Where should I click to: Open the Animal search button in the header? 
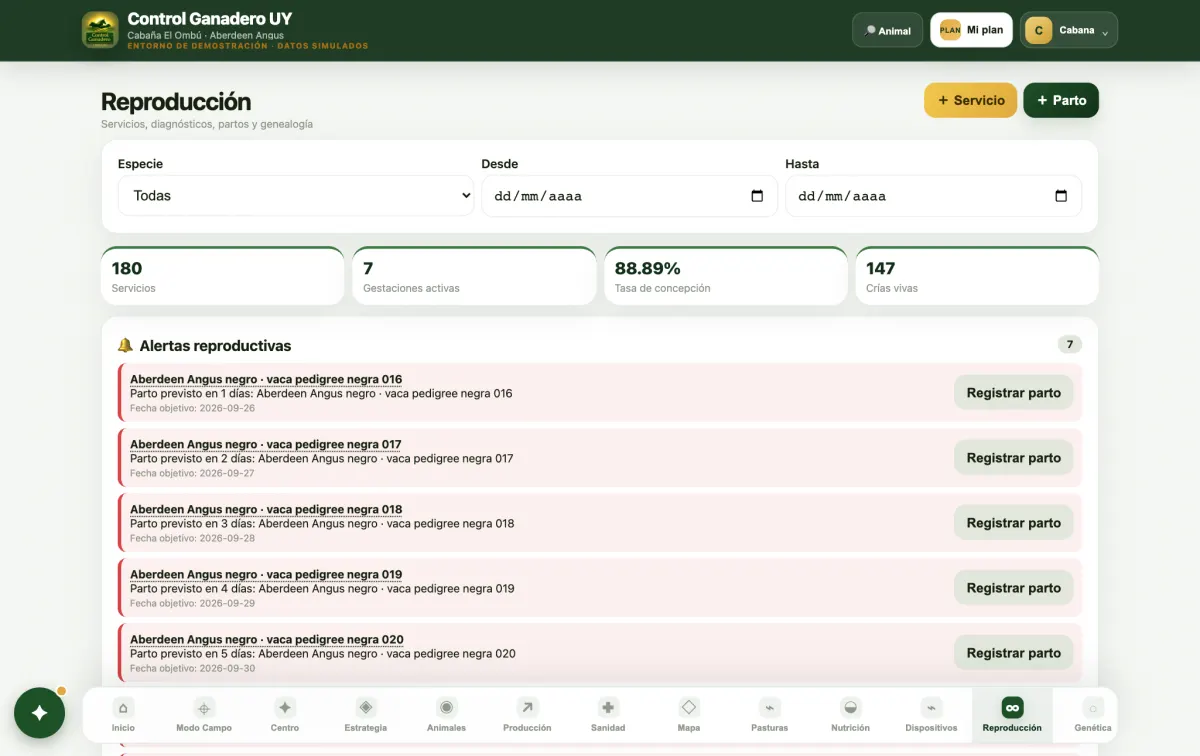(x=887, y=30)
